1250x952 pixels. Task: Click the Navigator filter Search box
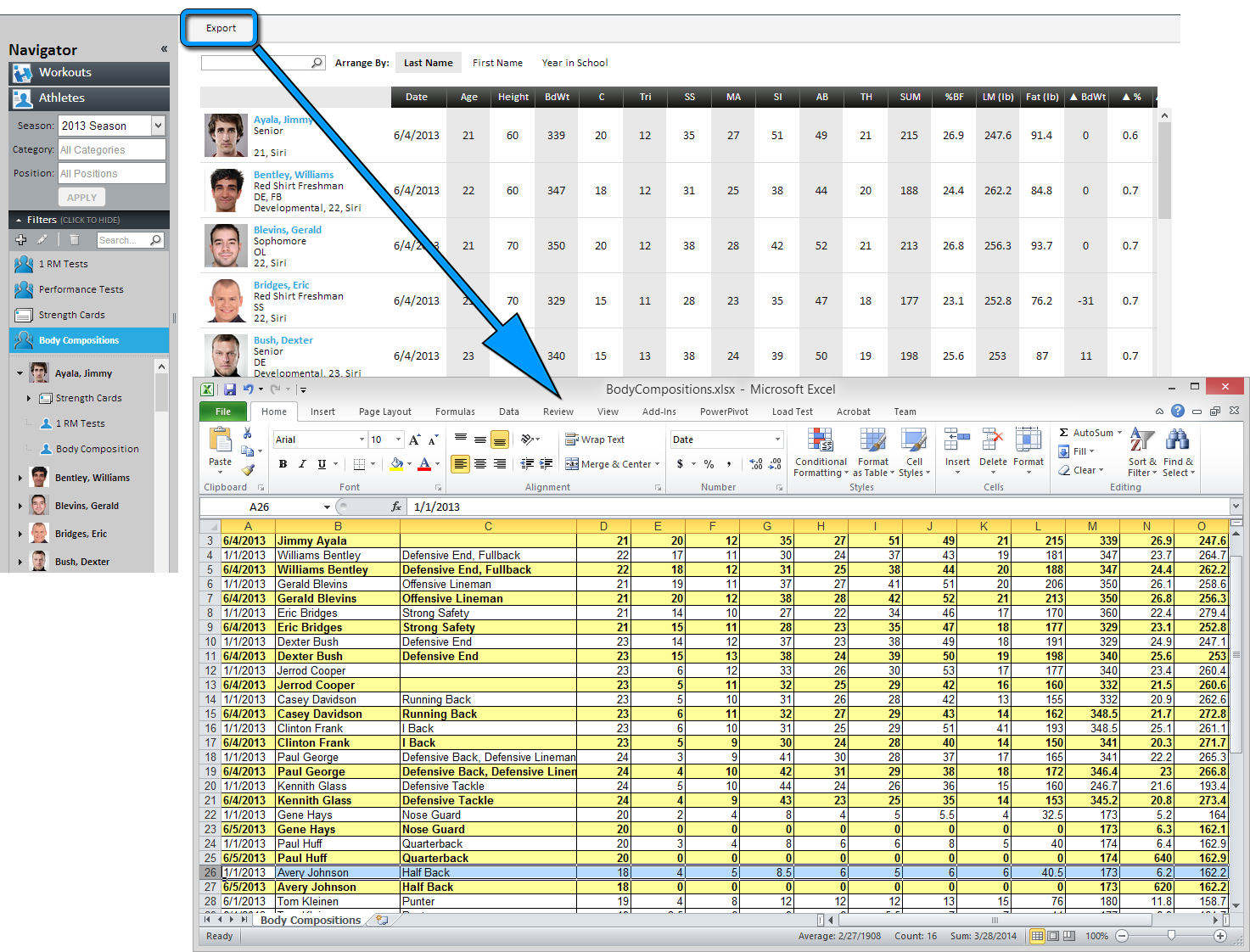(x=129, y=240)
